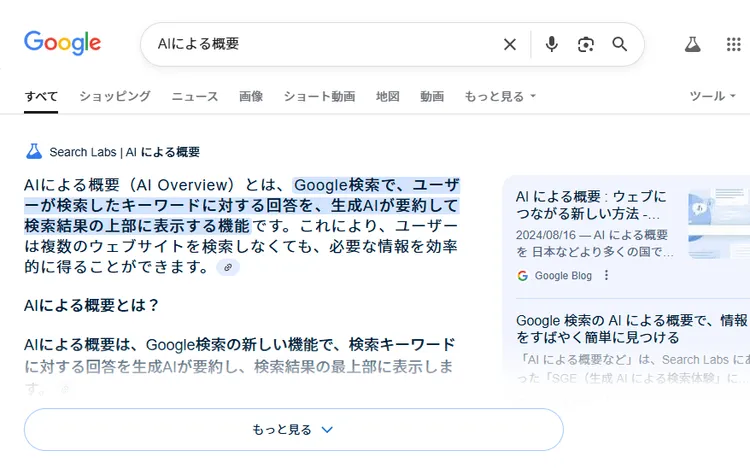The image size is (750, 468).
Task: Open Google Blog result options menu
Action: coord(606,276)
